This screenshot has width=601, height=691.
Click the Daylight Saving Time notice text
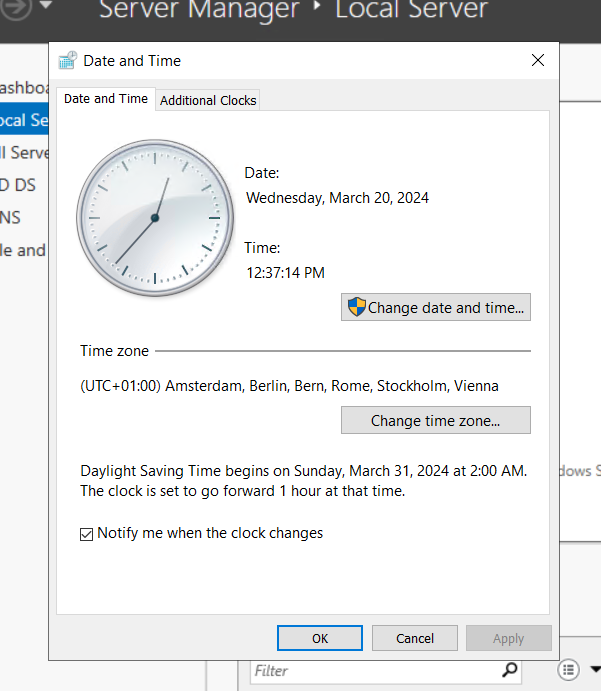point(304,481)
